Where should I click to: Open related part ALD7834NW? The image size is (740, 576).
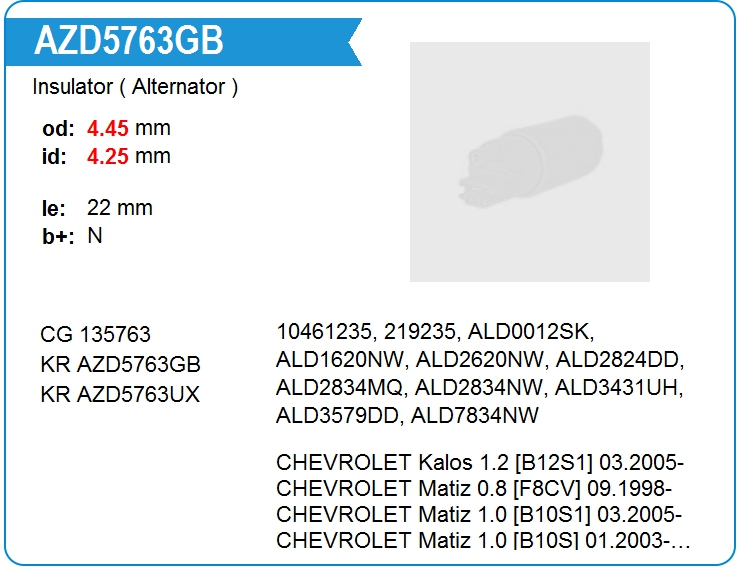pyautogui.click(x=474, y=416)
